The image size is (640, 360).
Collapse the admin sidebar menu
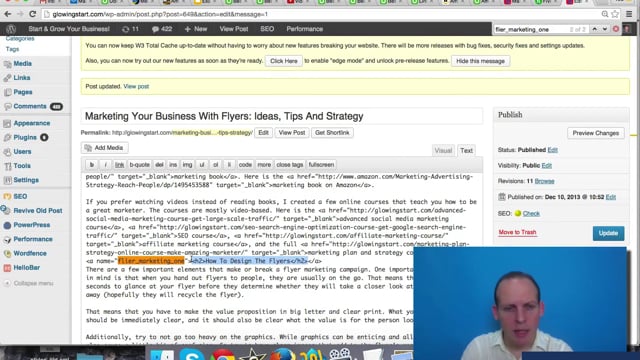(33, 283)
